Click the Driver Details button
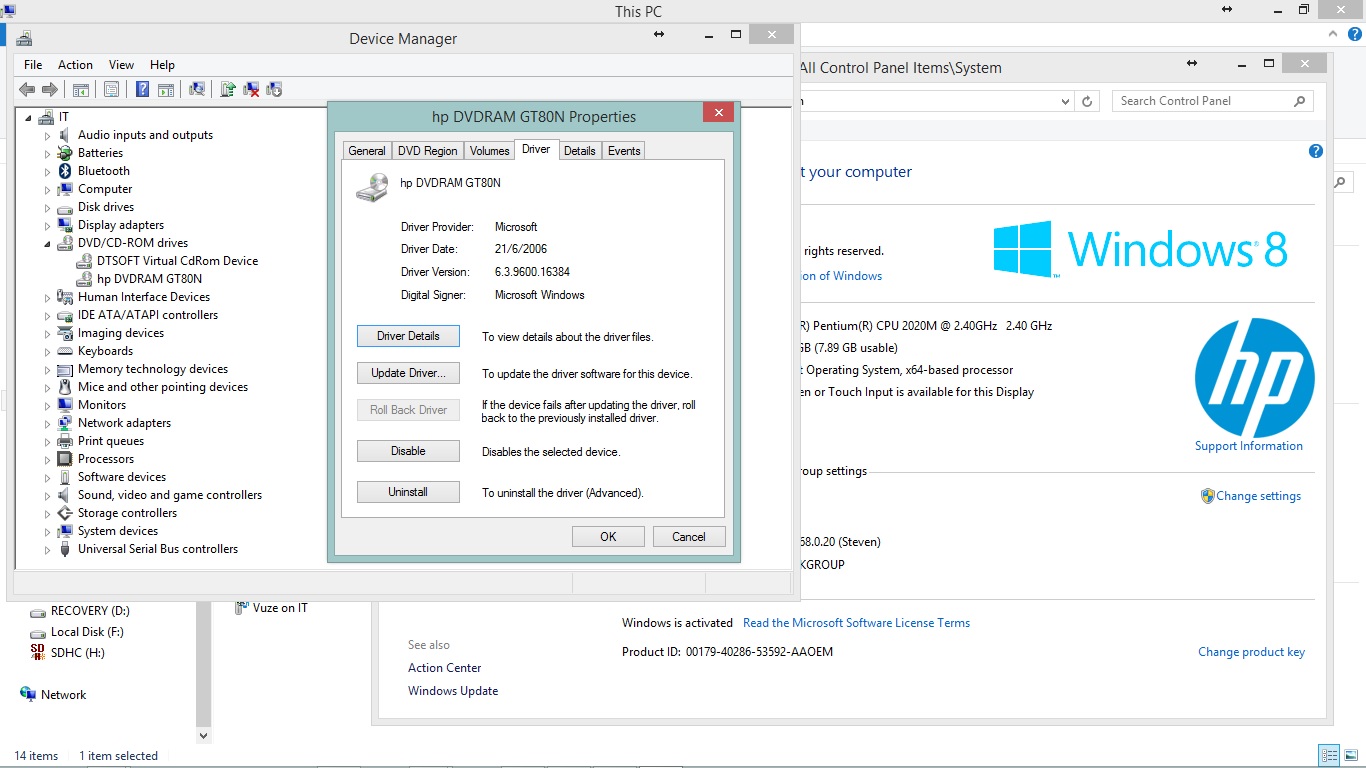The width and height of the screenshot is (1366, 768). [x=408, y=336]
